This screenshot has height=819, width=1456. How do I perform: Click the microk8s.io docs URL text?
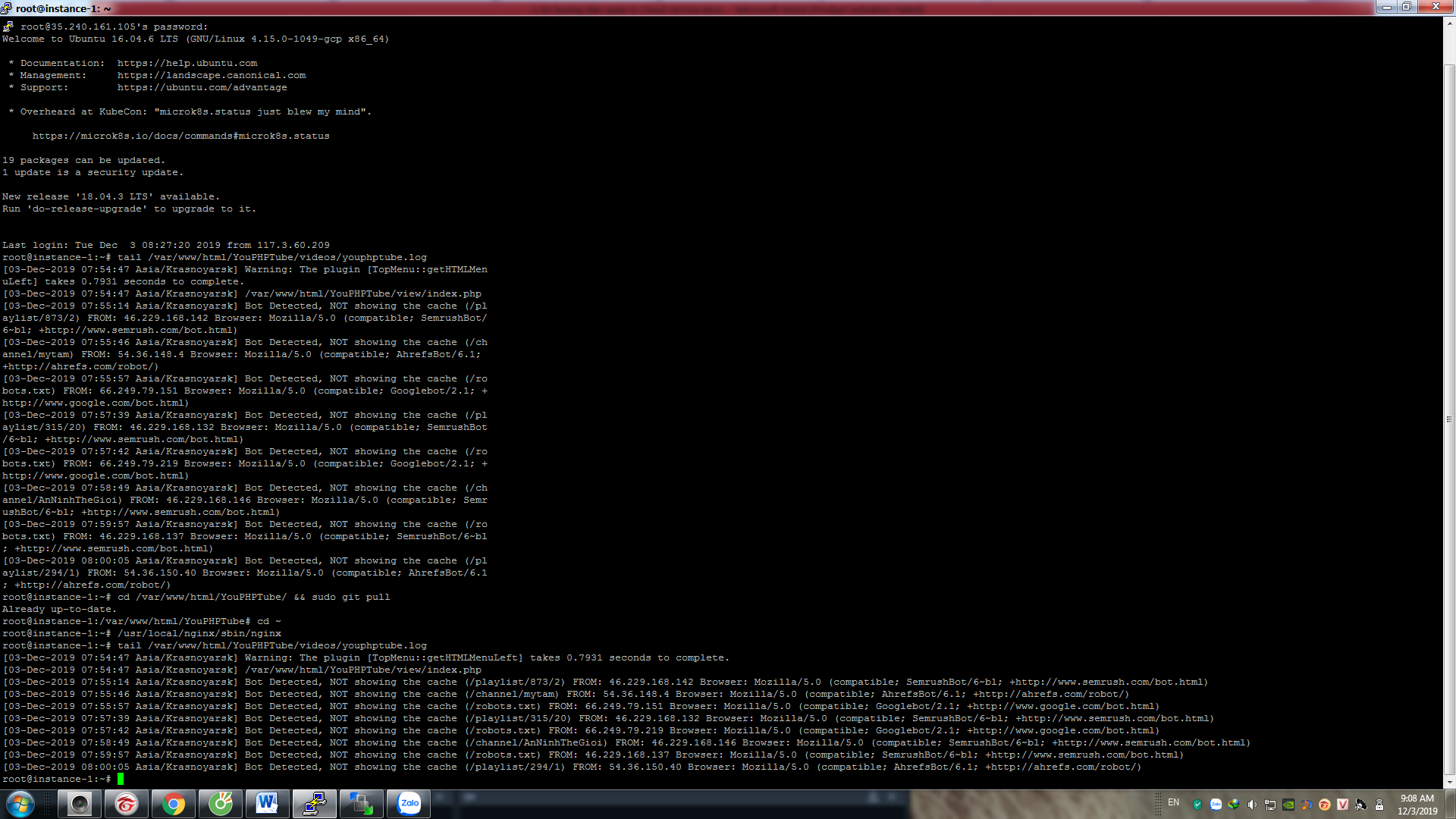click(181, 136)
